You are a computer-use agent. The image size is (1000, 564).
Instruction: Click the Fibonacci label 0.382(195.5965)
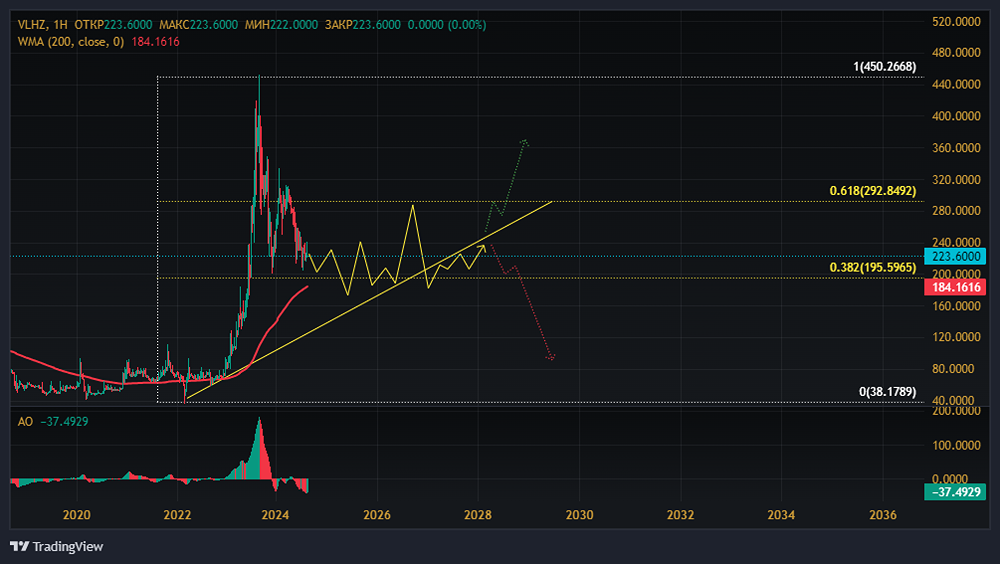click(x=872, y=267)
